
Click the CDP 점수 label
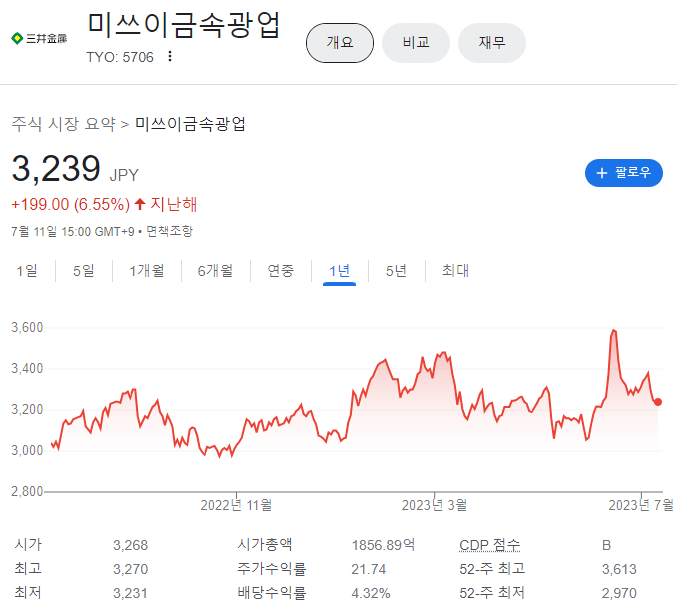point(490,545)
